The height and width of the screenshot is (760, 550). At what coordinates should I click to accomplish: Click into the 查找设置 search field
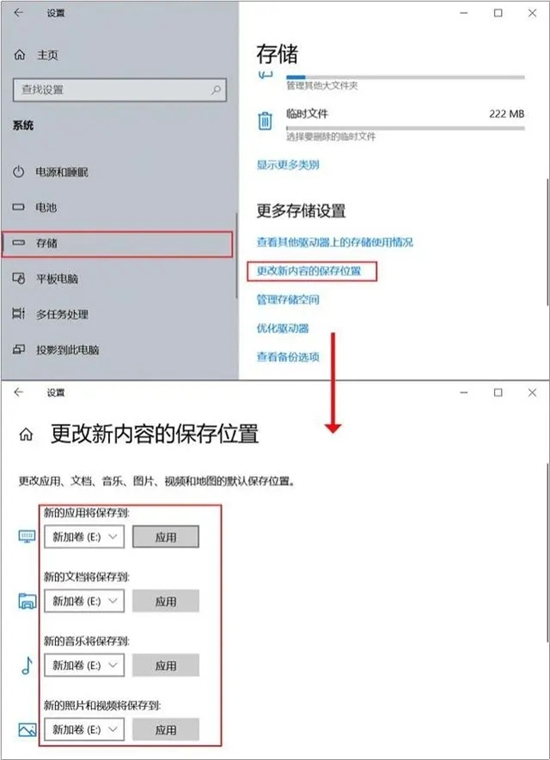click(120, 90)
